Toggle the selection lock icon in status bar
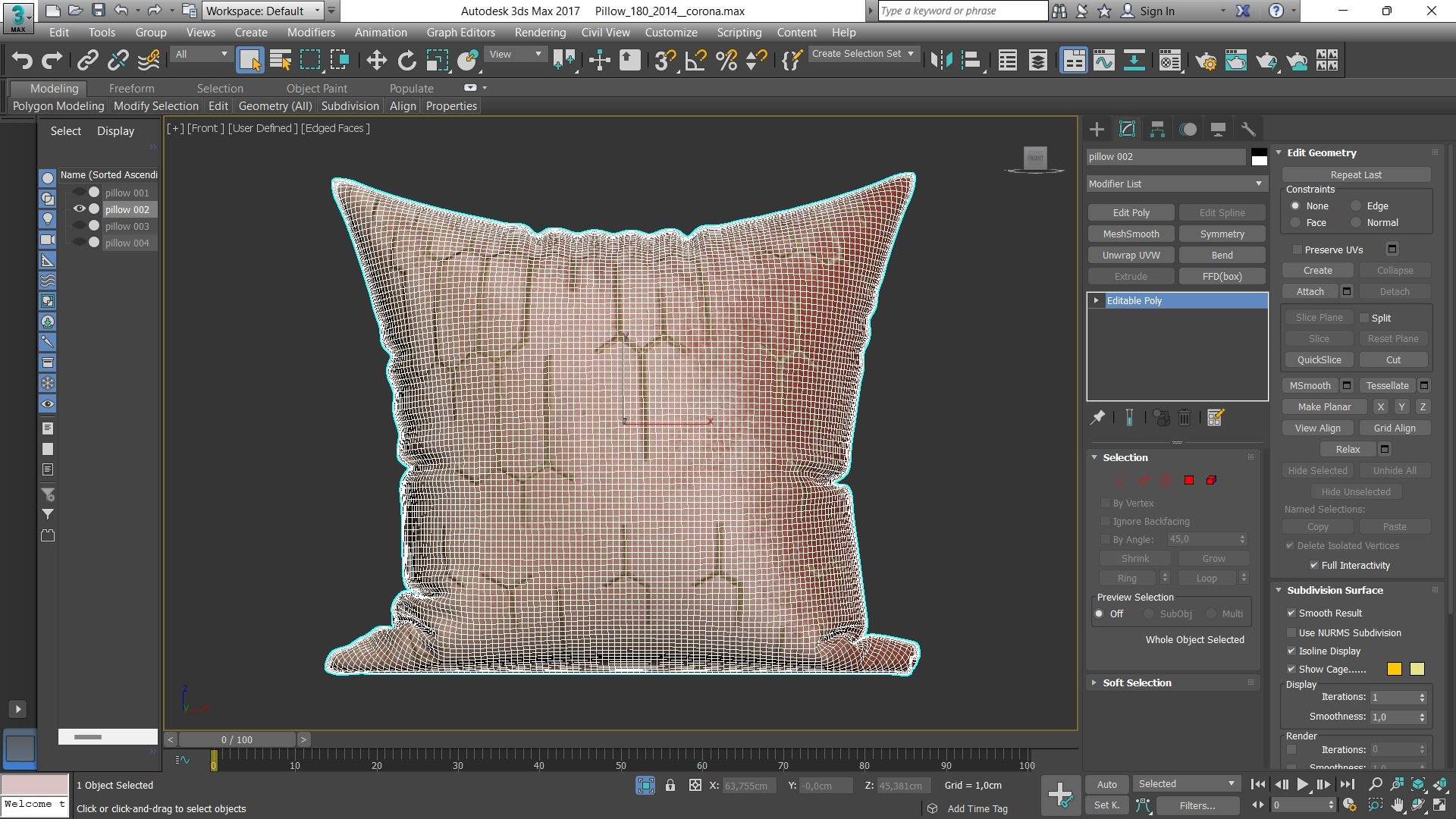The width and height of the screenshot is (1456, 819). coord(670,786)
